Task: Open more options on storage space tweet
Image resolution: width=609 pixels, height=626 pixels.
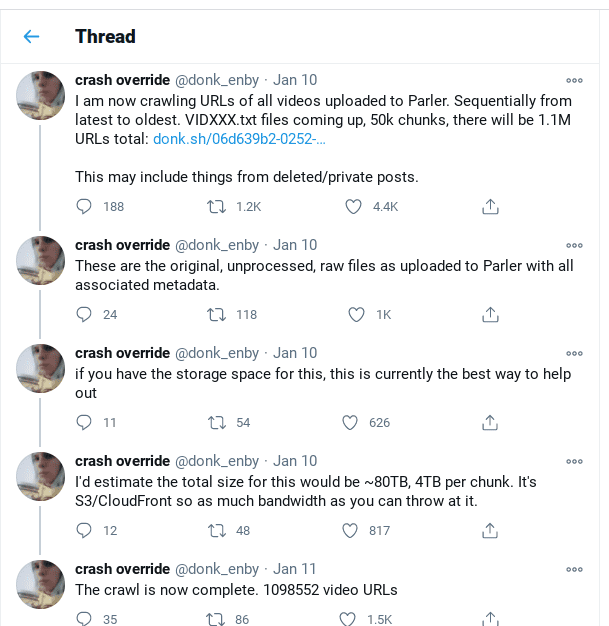Action: (574, 353)
